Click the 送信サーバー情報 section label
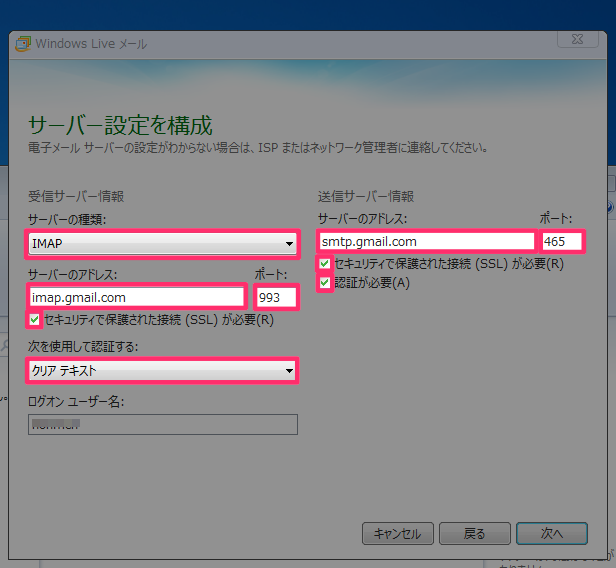This screenshot has height=568, width=616. coord(366,196)
